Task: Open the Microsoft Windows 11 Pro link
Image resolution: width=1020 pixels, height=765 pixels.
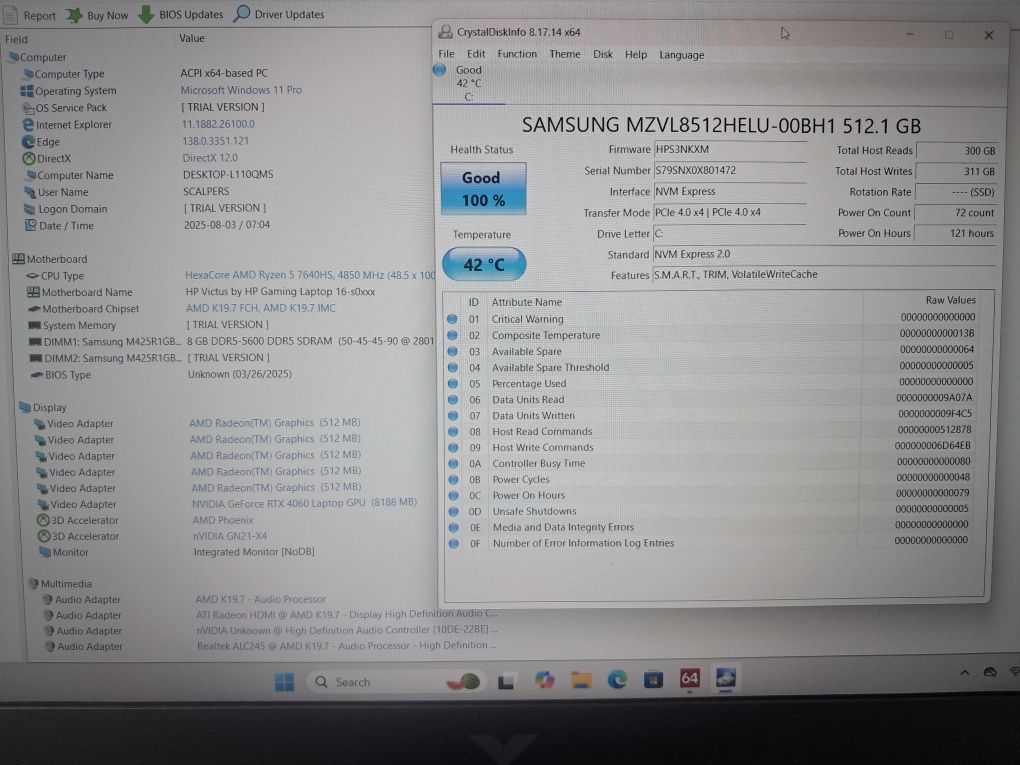Action: 241,90
